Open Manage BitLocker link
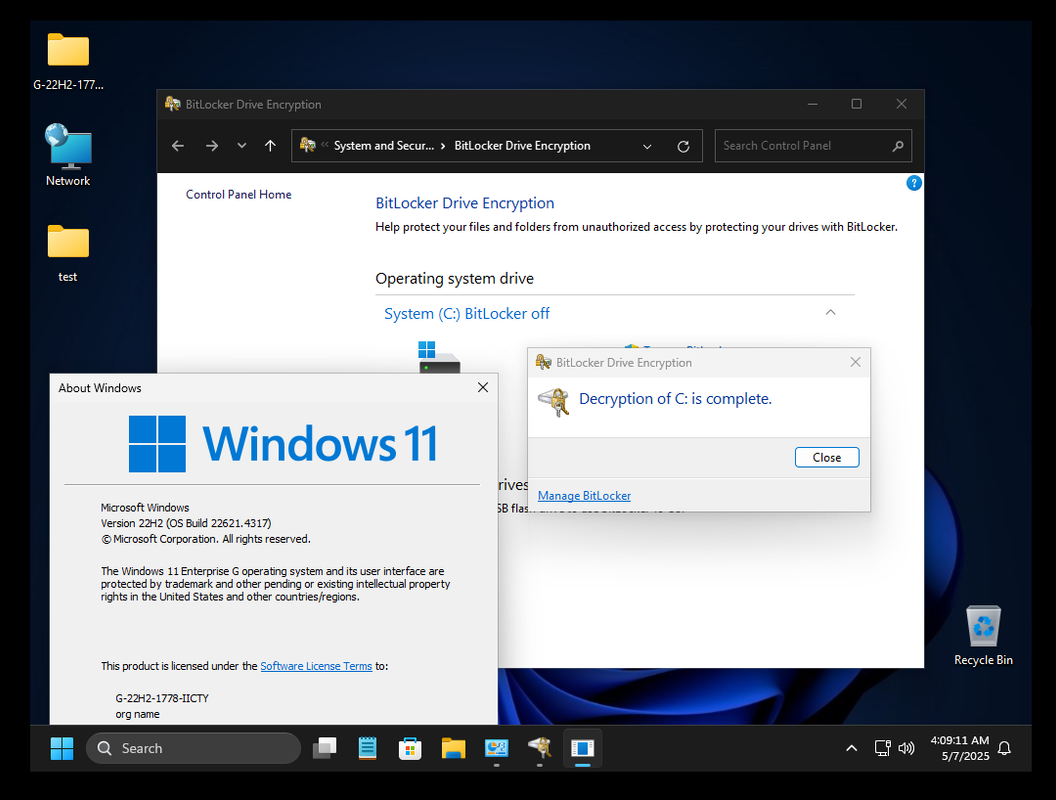 point(584,496)
